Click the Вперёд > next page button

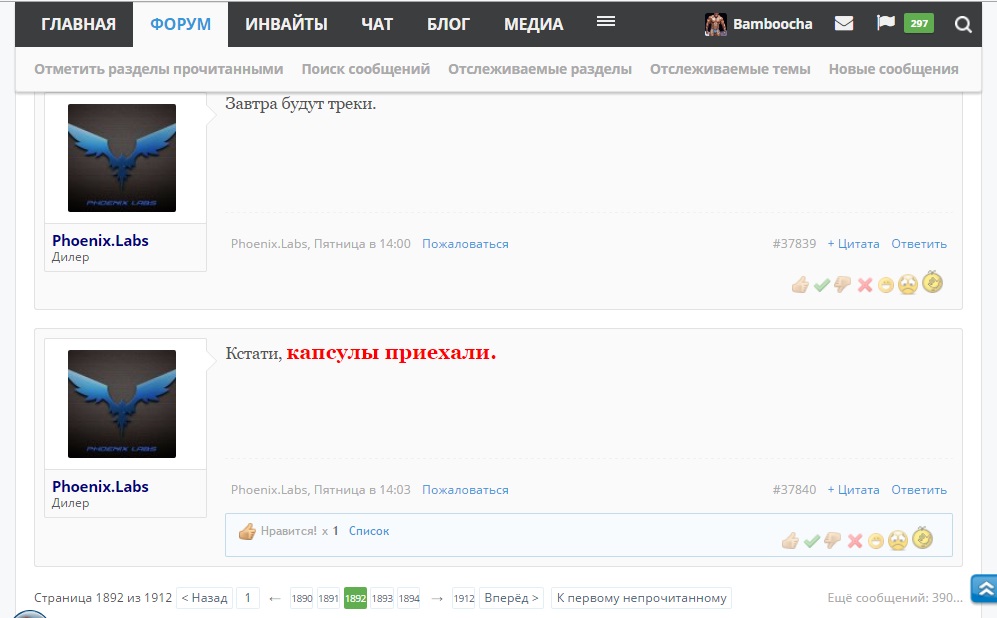pyautogui.click(x=512, y=598)
